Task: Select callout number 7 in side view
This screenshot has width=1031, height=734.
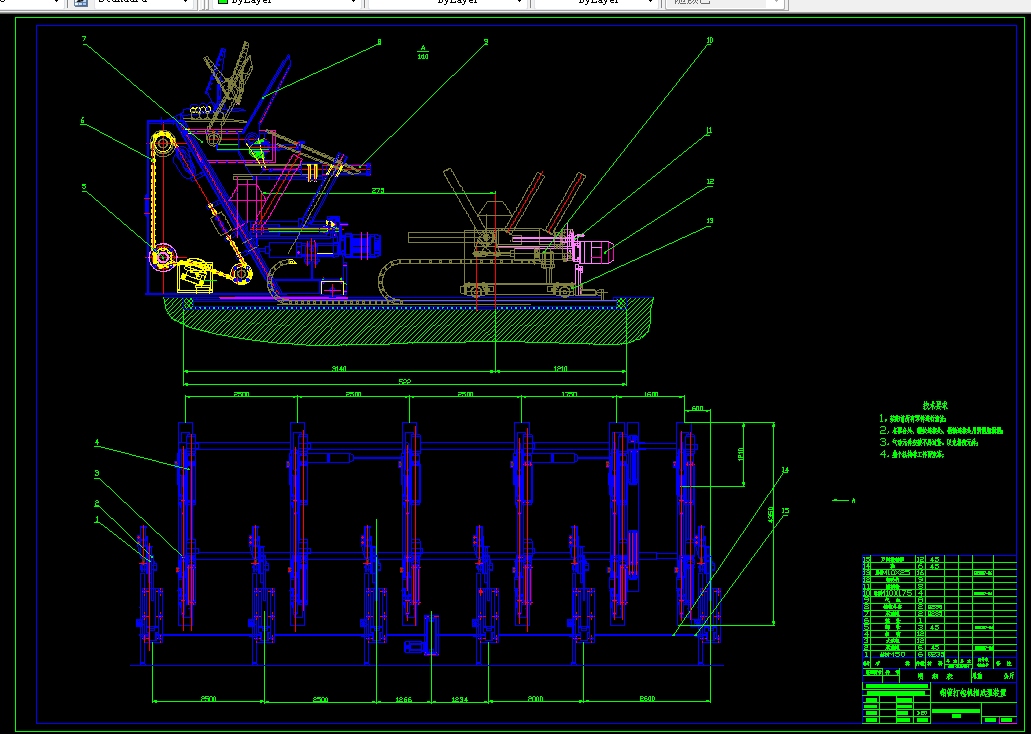Action: (x=84, y=40)
